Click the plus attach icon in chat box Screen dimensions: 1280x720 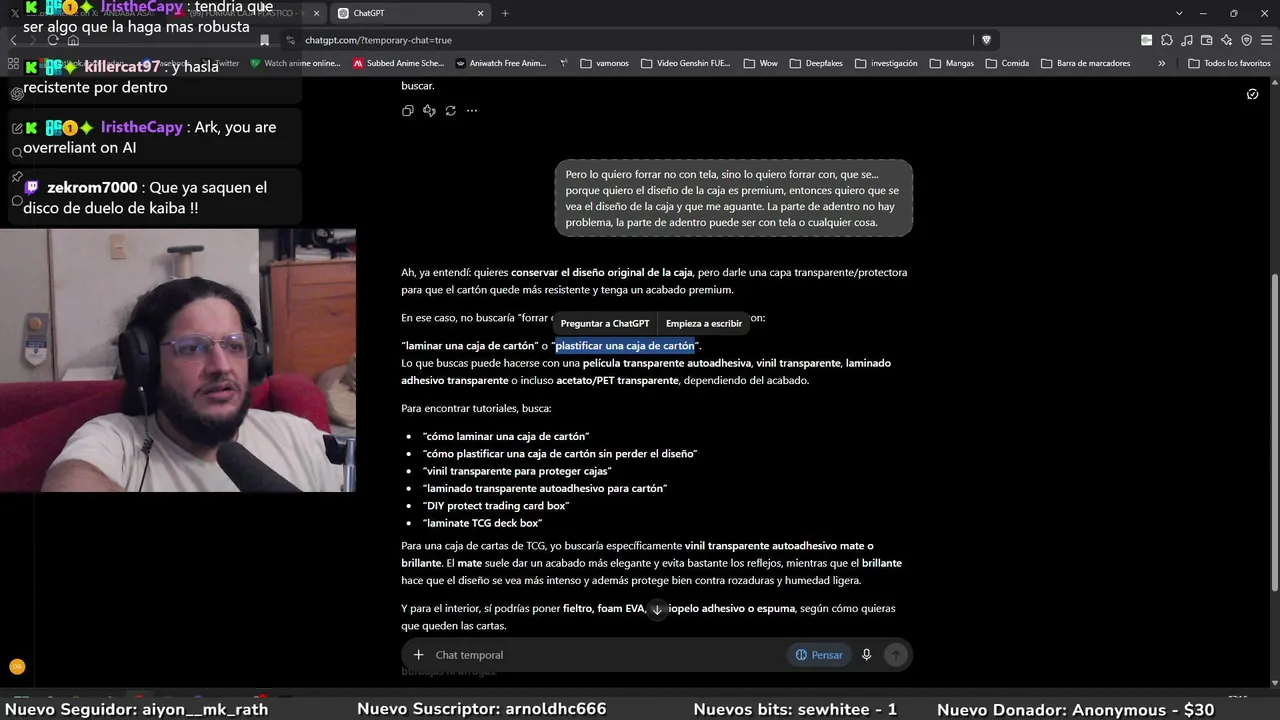[x=418, y=655]
